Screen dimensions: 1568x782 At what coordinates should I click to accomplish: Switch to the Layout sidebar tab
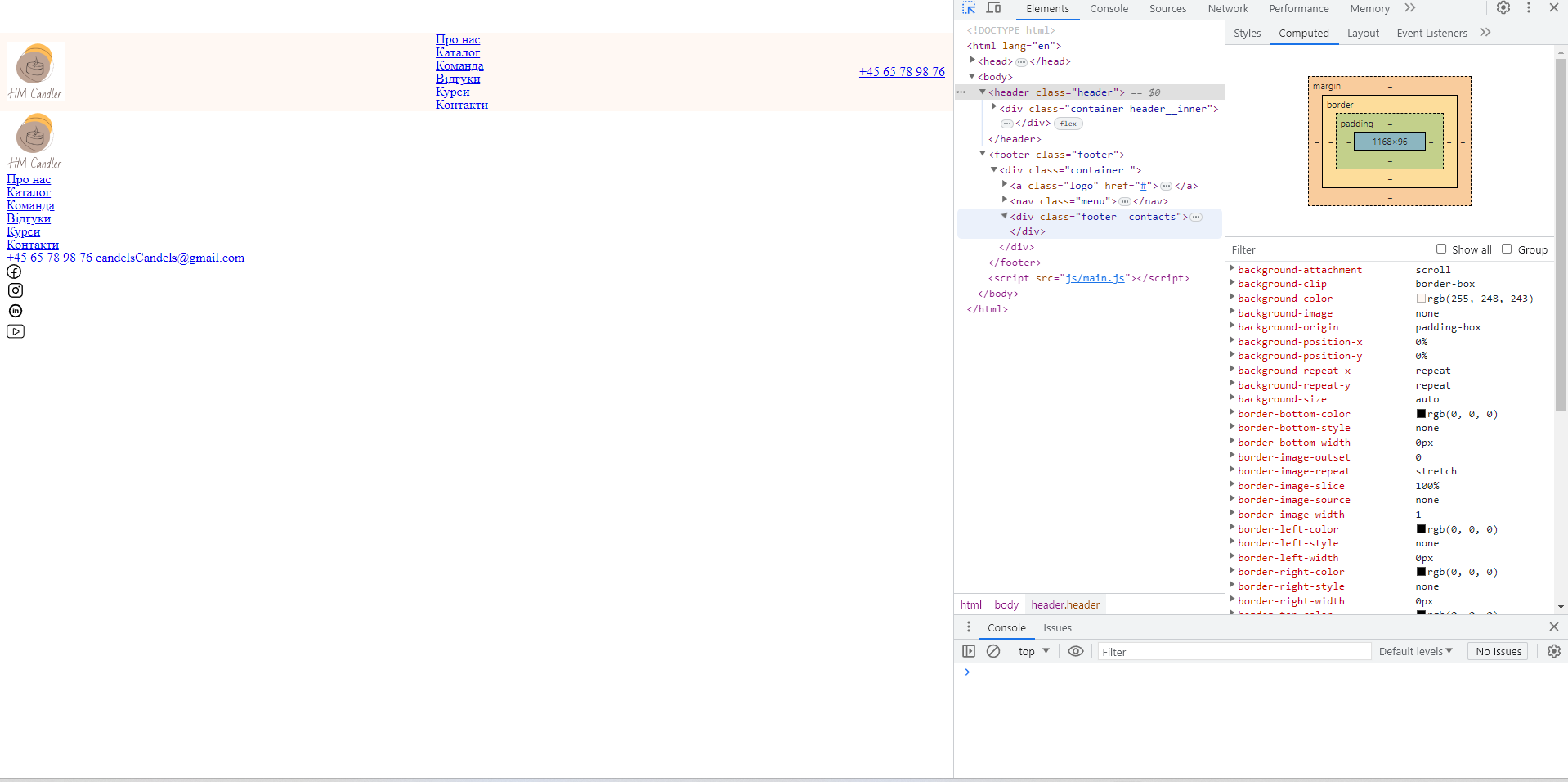1363,34
